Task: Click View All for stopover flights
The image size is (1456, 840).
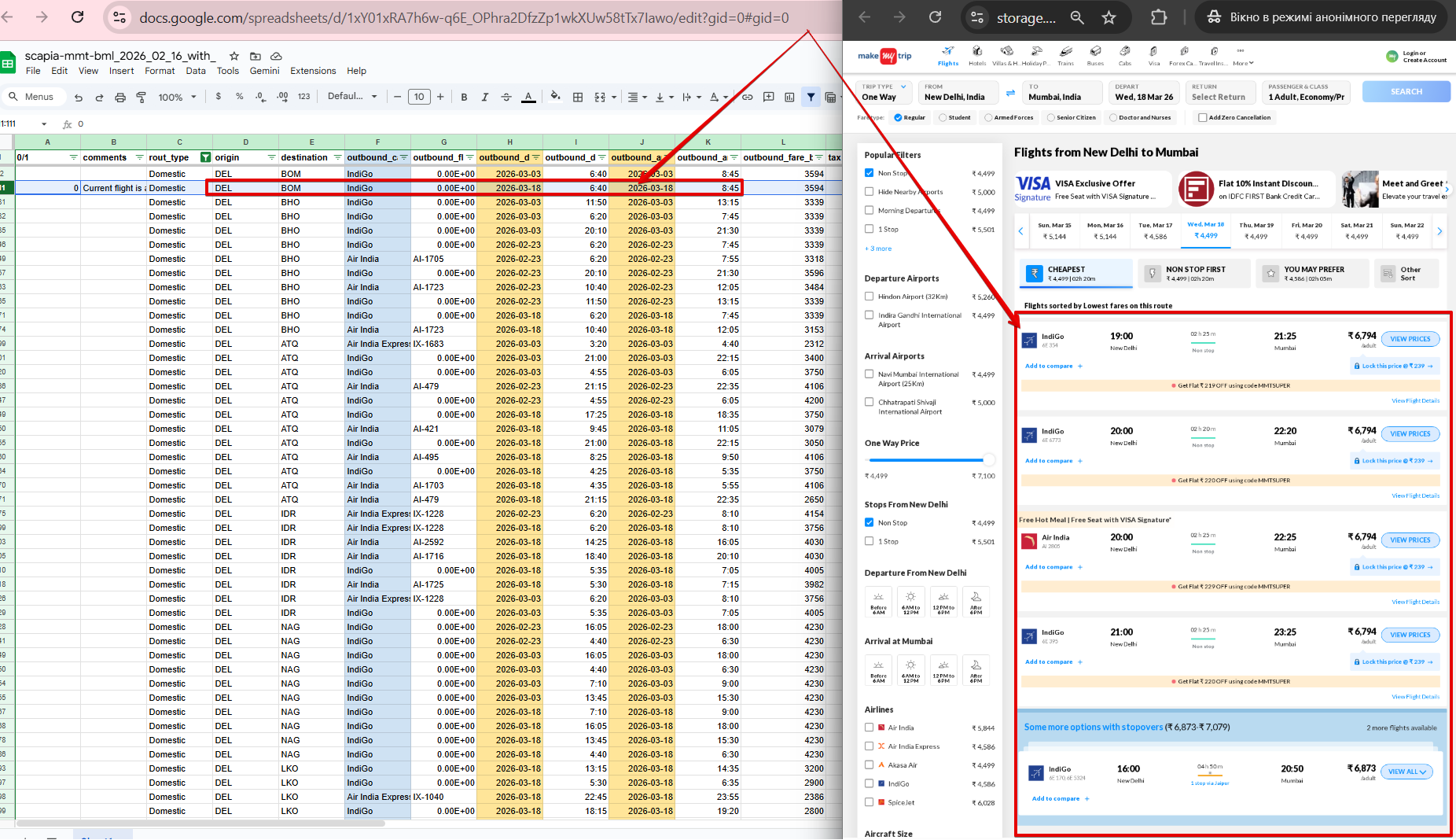Action: (x=1407, y=772)
